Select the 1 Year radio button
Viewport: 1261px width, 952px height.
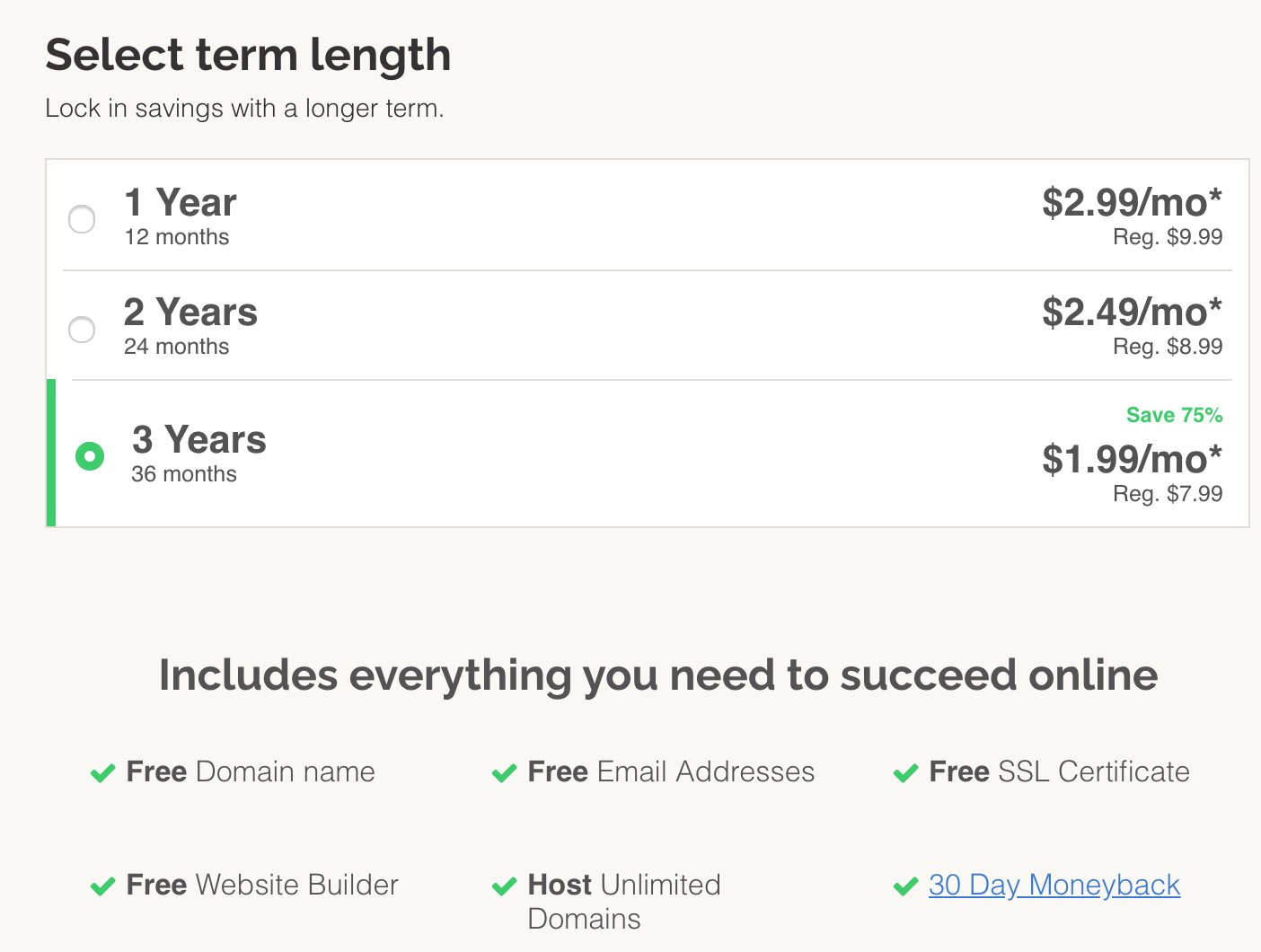82,219
